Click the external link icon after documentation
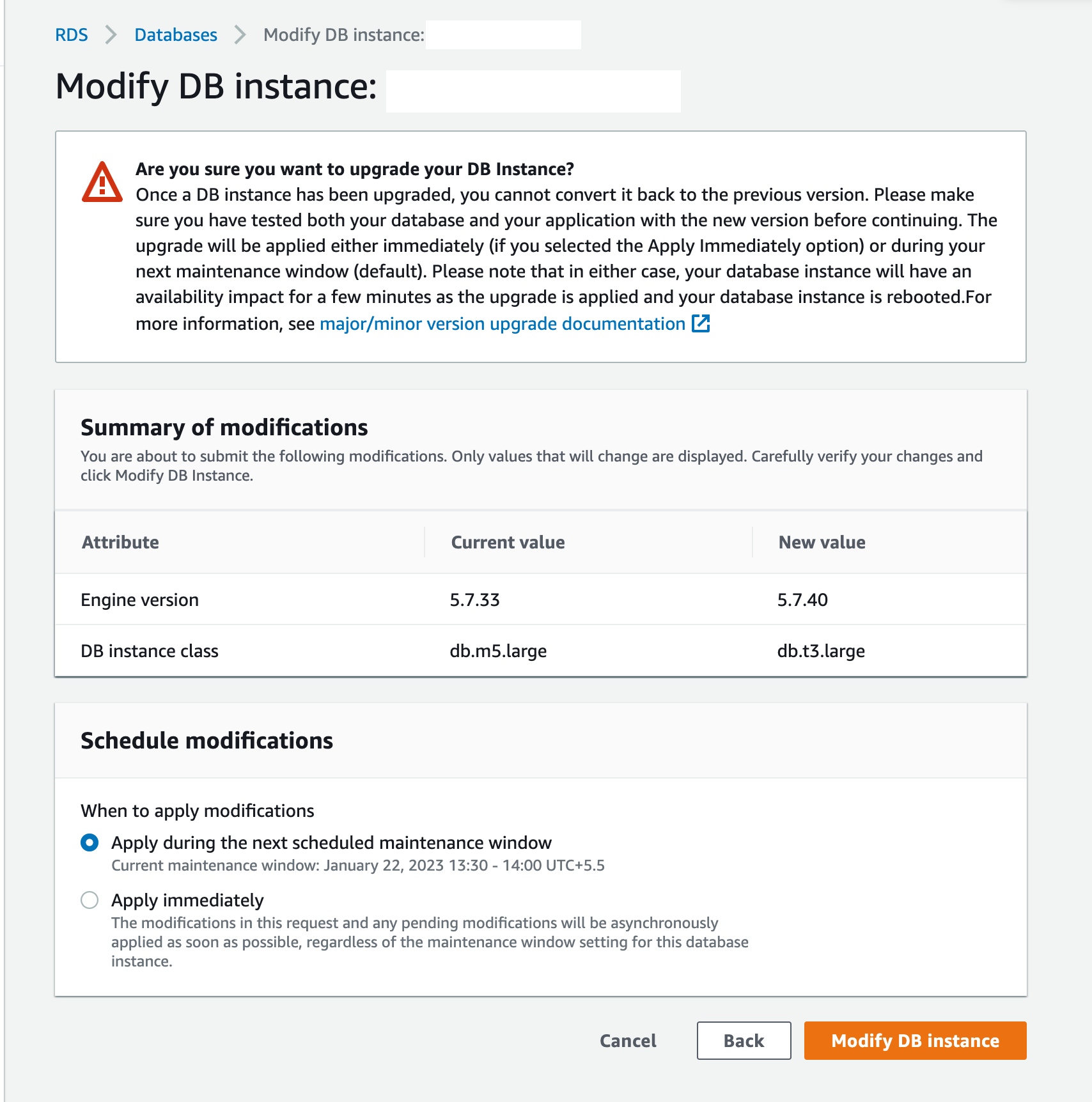1092x1102 pixels. 701,323
